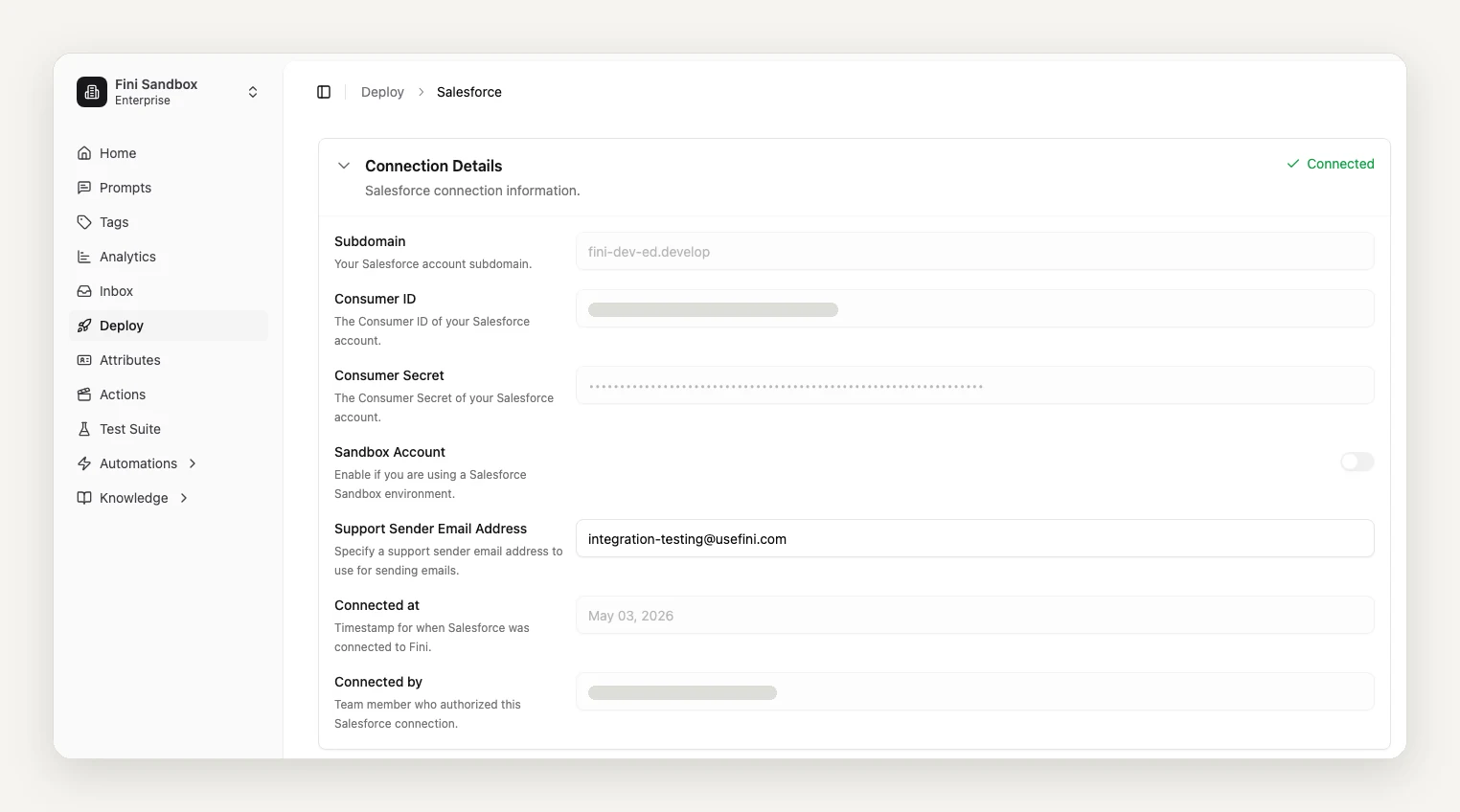Click the green Connected checkmark icon

1293,164
